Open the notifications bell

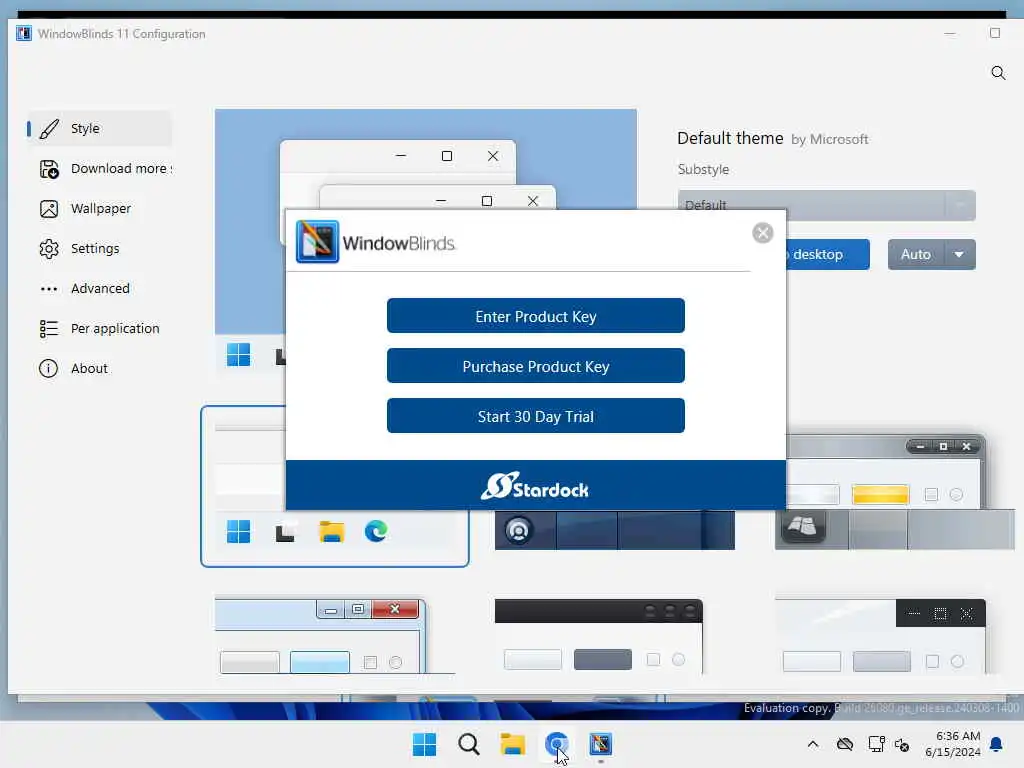997,744
